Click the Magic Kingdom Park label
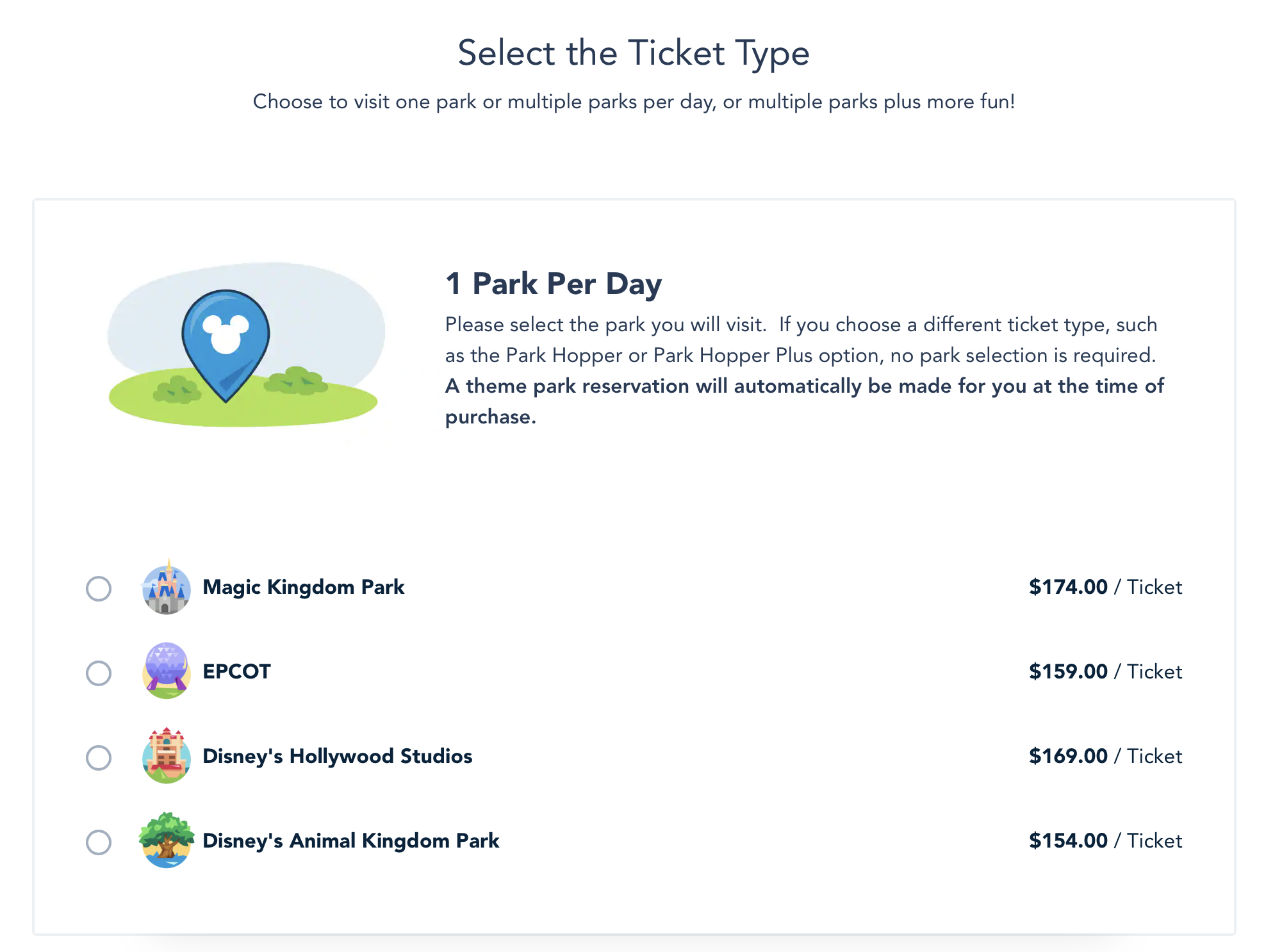The height and width of the screenshot is (952, 1282). pyautogui.click(x=303, y=587)
